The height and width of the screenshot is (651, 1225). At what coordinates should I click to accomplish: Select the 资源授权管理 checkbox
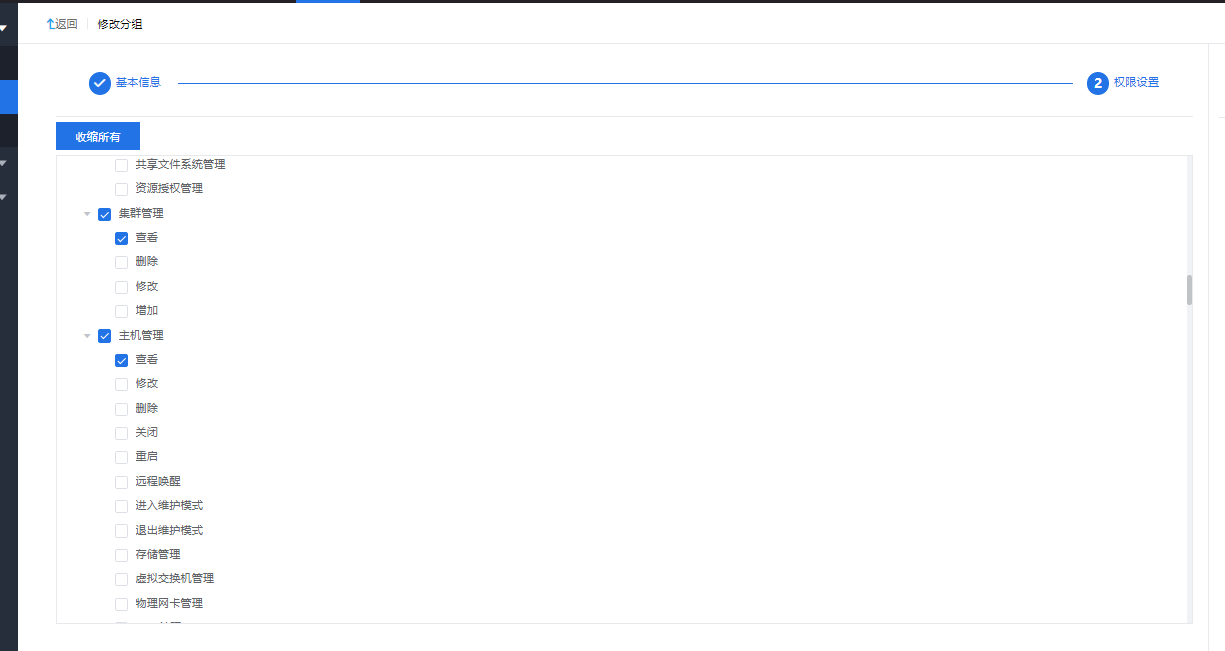point(122,189)
